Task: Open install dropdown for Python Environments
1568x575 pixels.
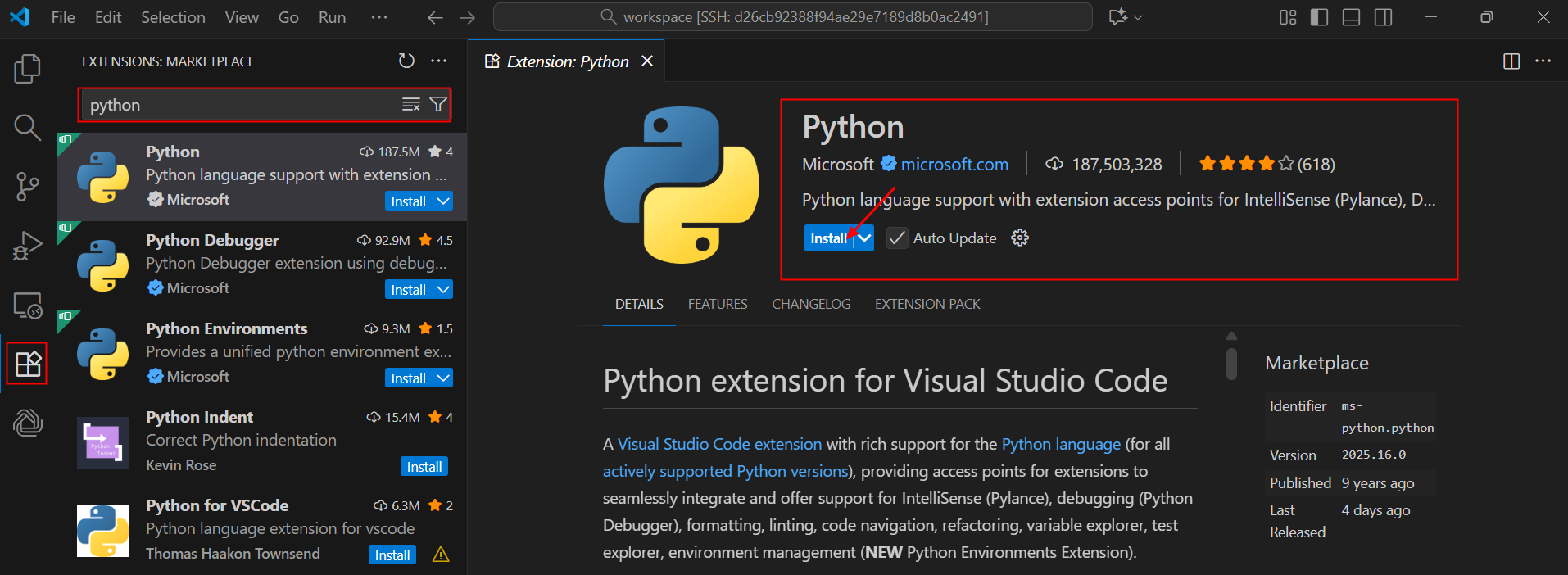Action: click(443, 378)
